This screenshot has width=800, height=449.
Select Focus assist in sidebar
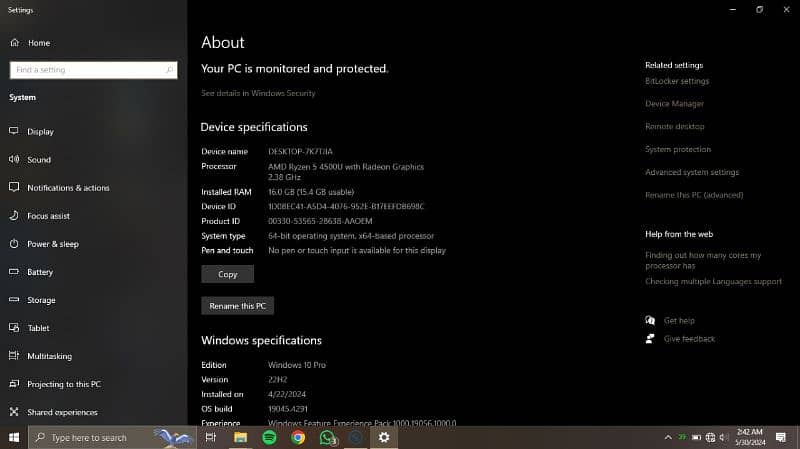(x=48, y=216)
